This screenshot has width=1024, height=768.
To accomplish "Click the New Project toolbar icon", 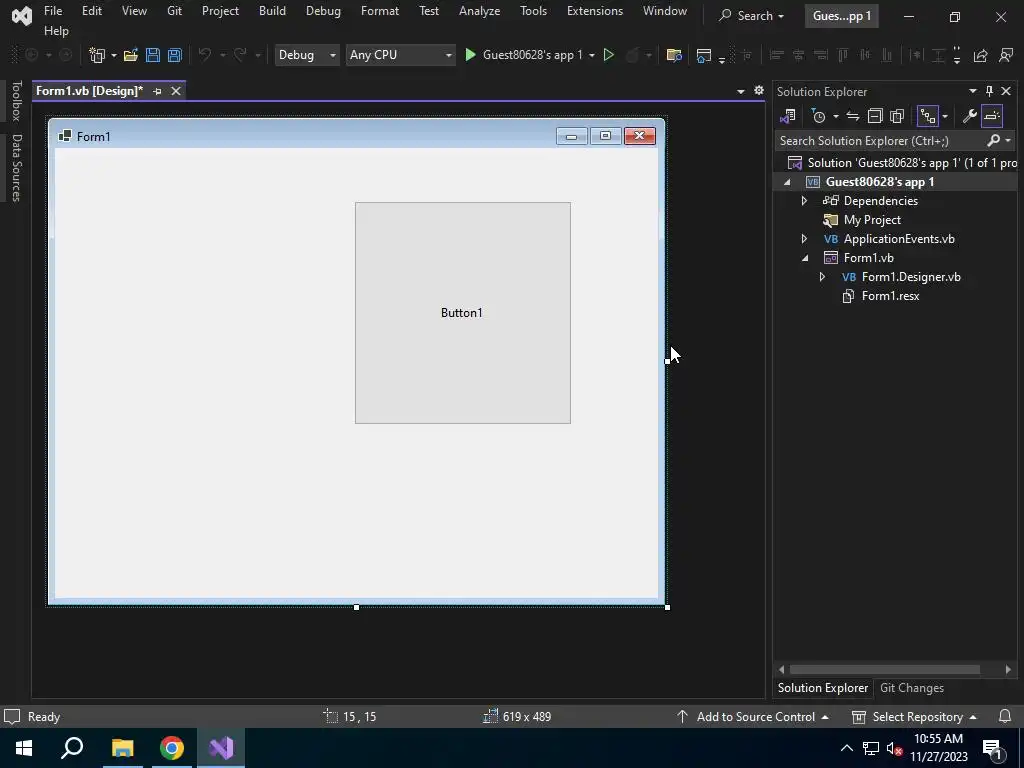I will coord(97,56).
